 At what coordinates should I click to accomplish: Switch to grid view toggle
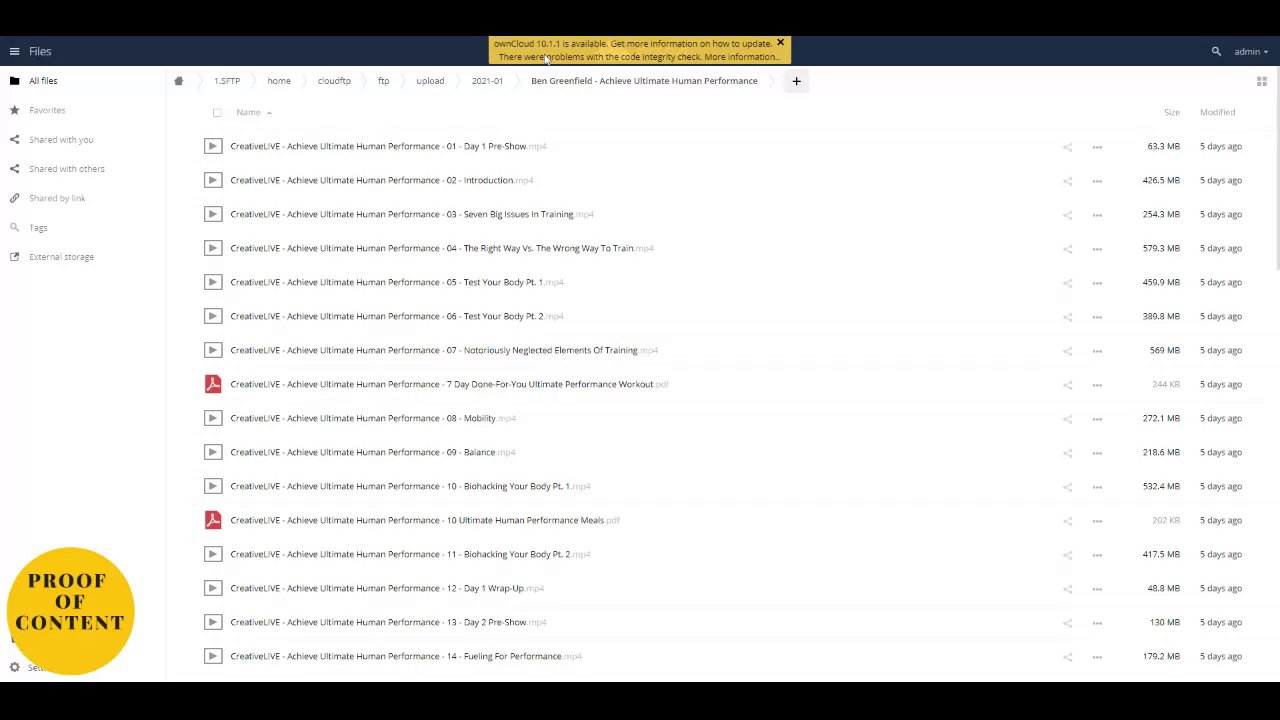coord(1261,81)
